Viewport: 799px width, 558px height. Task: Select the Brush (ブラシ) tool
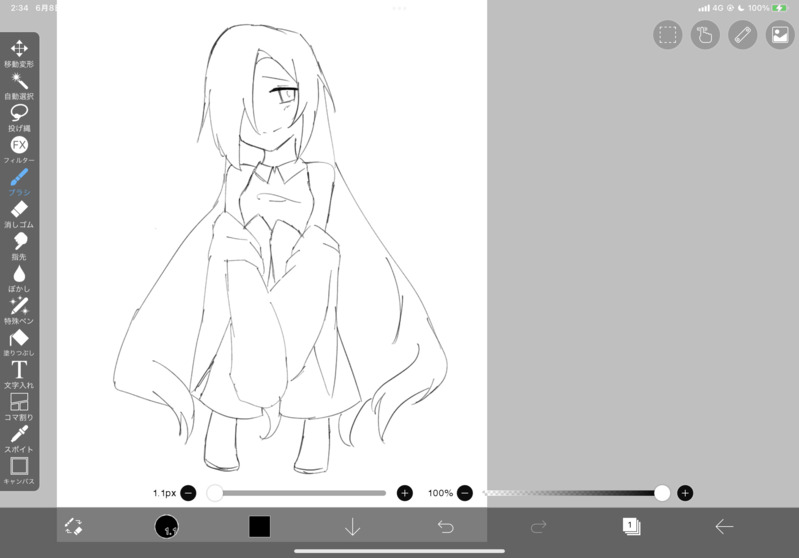19,182
